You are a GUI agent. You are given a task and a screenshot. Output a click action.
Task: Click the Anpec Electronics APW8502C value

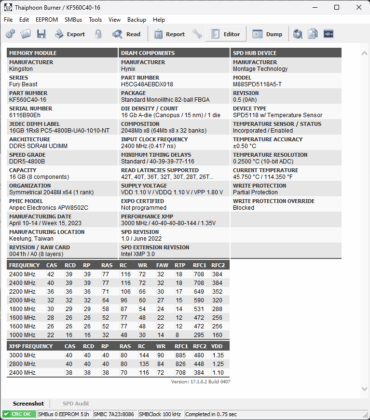[48, 208]
